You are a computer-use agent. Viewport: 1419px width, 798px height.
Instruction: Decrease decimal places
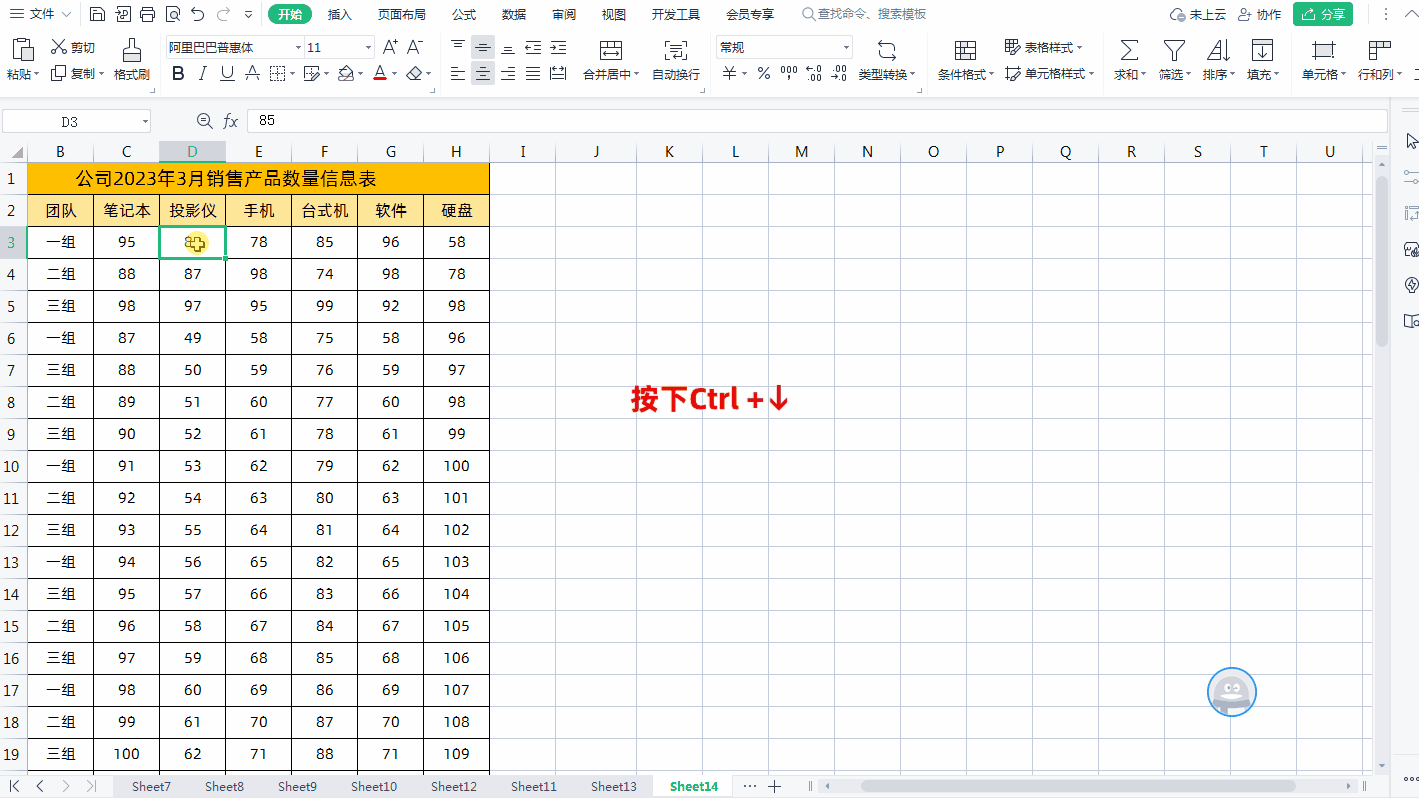838,73
